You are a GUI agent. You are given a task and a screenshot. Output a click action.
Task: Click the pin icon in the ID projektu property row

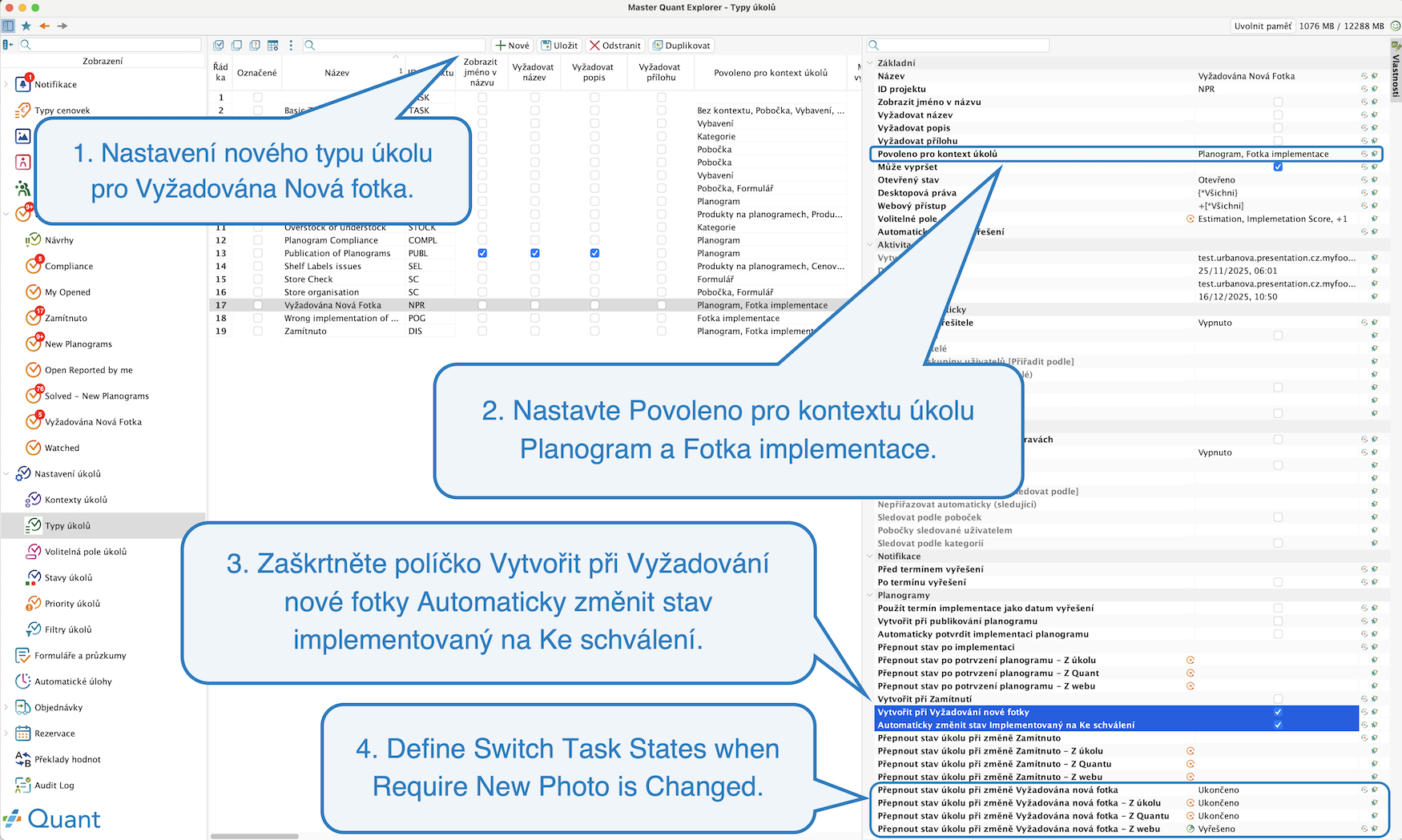[x=1375, y=89]
